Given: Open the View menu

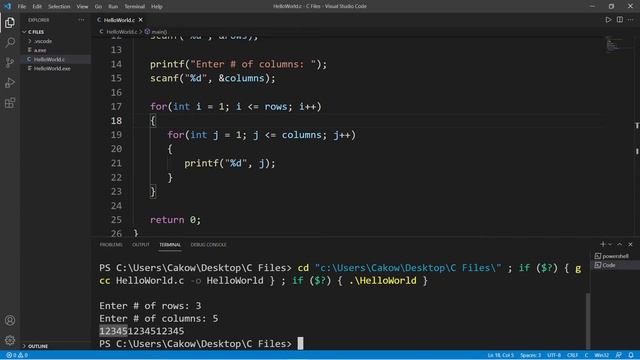Looking at the screenshot, I should click(82, 6).
